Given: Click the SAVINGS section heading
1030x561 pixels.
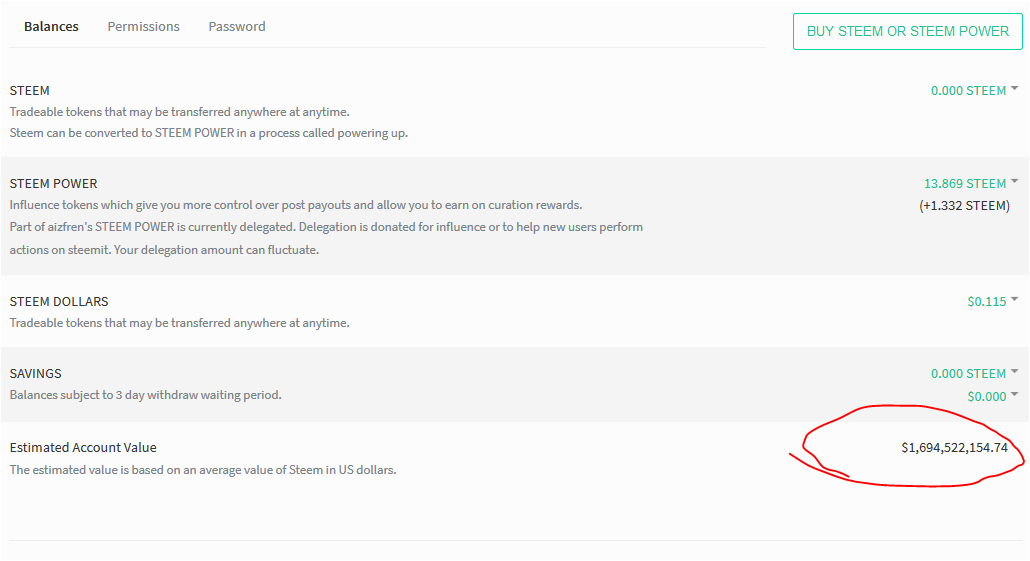Looking at the screenshot, I should 35,374.
